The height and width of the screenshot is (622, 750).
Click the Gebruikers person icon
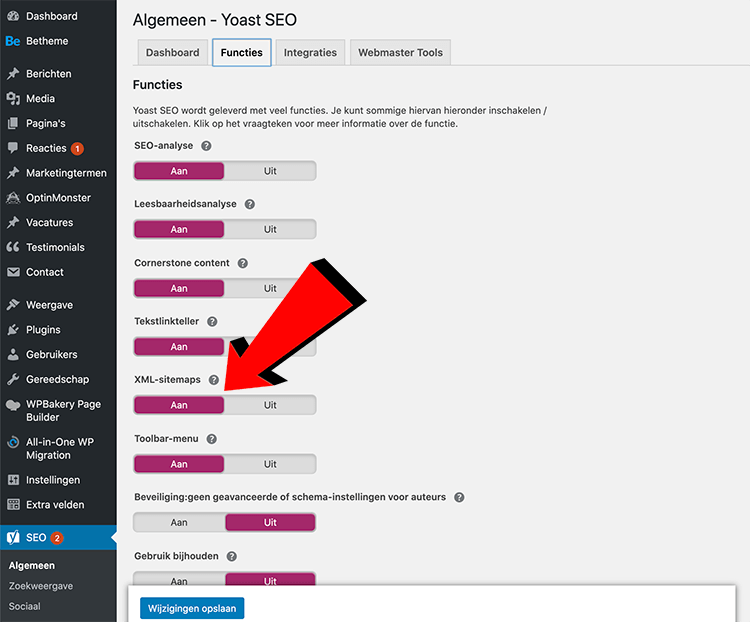(13, 355)
